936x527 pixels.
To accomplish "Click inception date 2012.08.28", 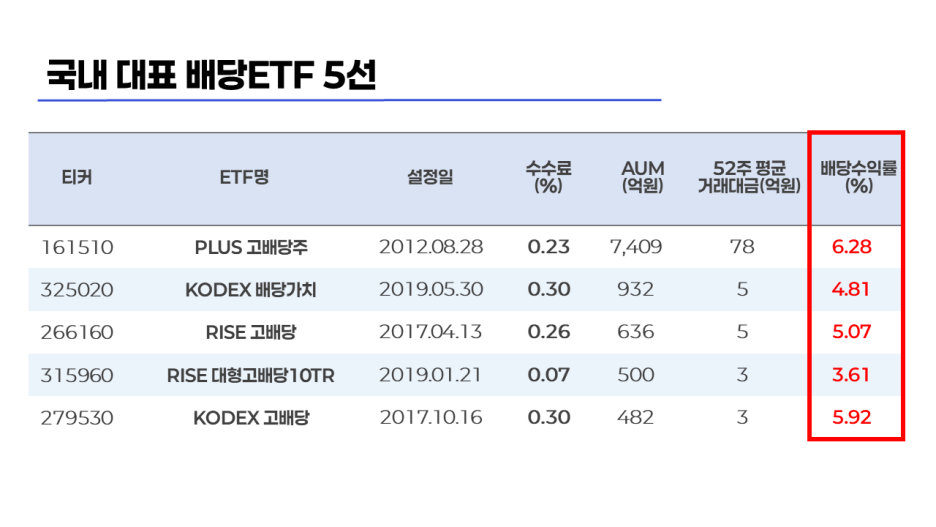I will (x=431, y=247).
